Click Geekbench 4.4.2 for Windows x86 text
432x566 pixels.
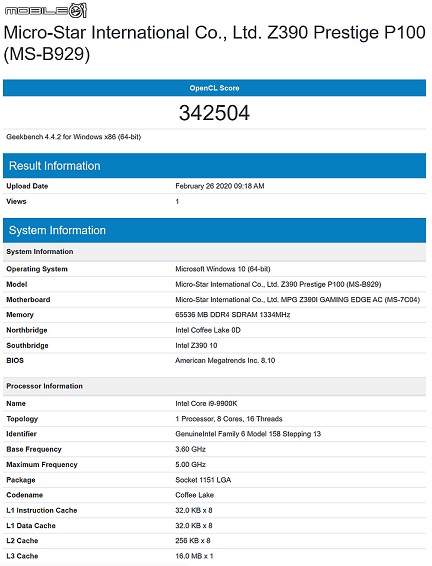coord(74,137)
